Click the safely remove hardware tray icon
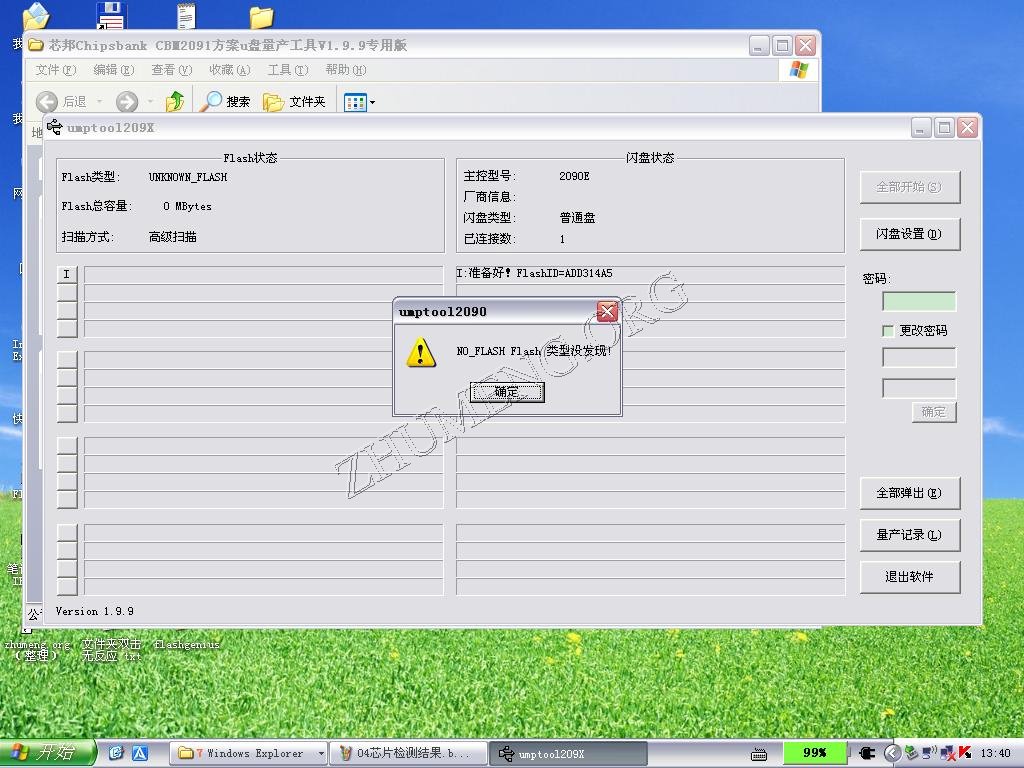 point(912,753)
